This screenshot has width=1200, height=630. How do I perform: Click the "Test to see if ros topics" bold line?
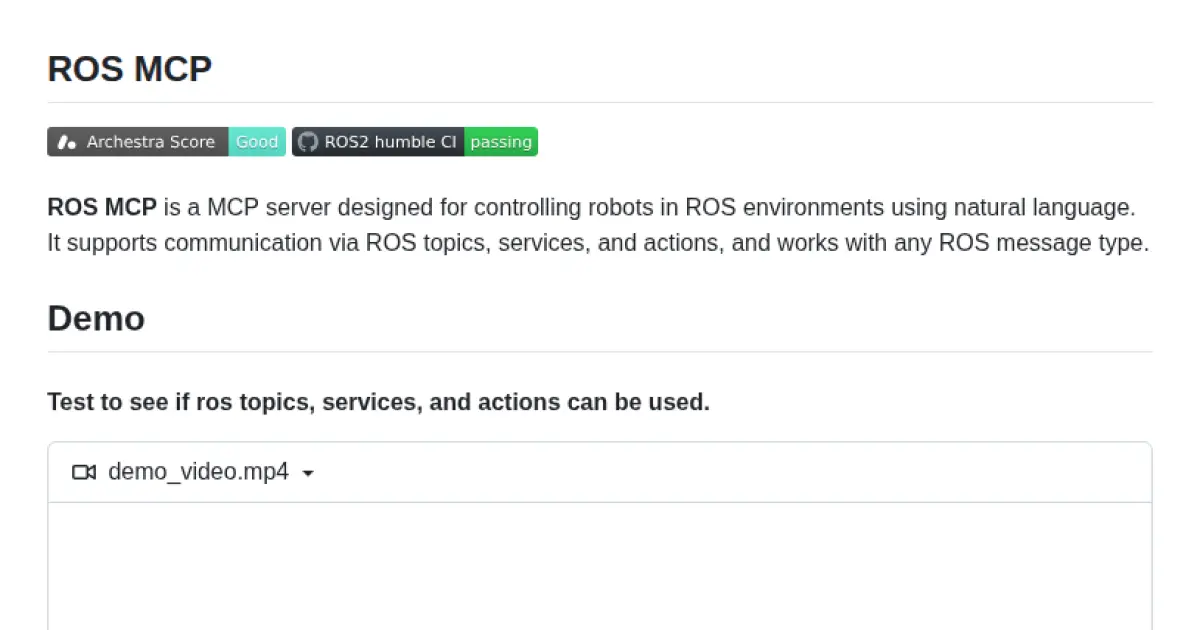point(378,402)
